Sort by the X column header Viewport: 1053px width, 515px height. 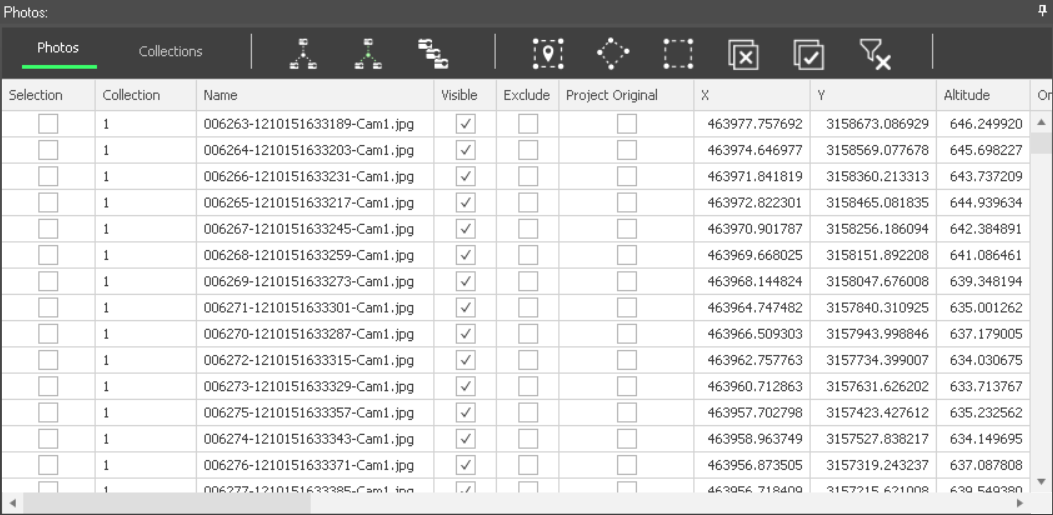[x=752, y=95]
